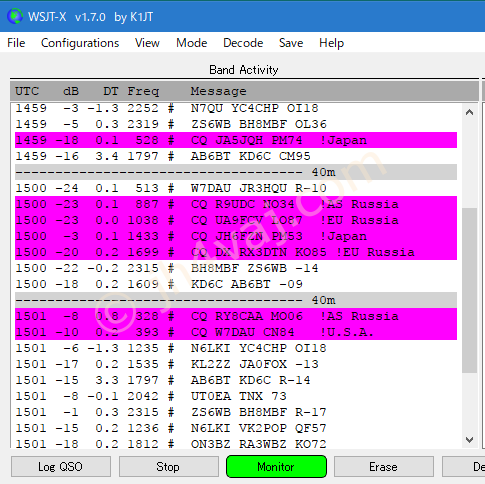Select the ZS6WB BH8MBF R-17 row

tap(236, 412)
